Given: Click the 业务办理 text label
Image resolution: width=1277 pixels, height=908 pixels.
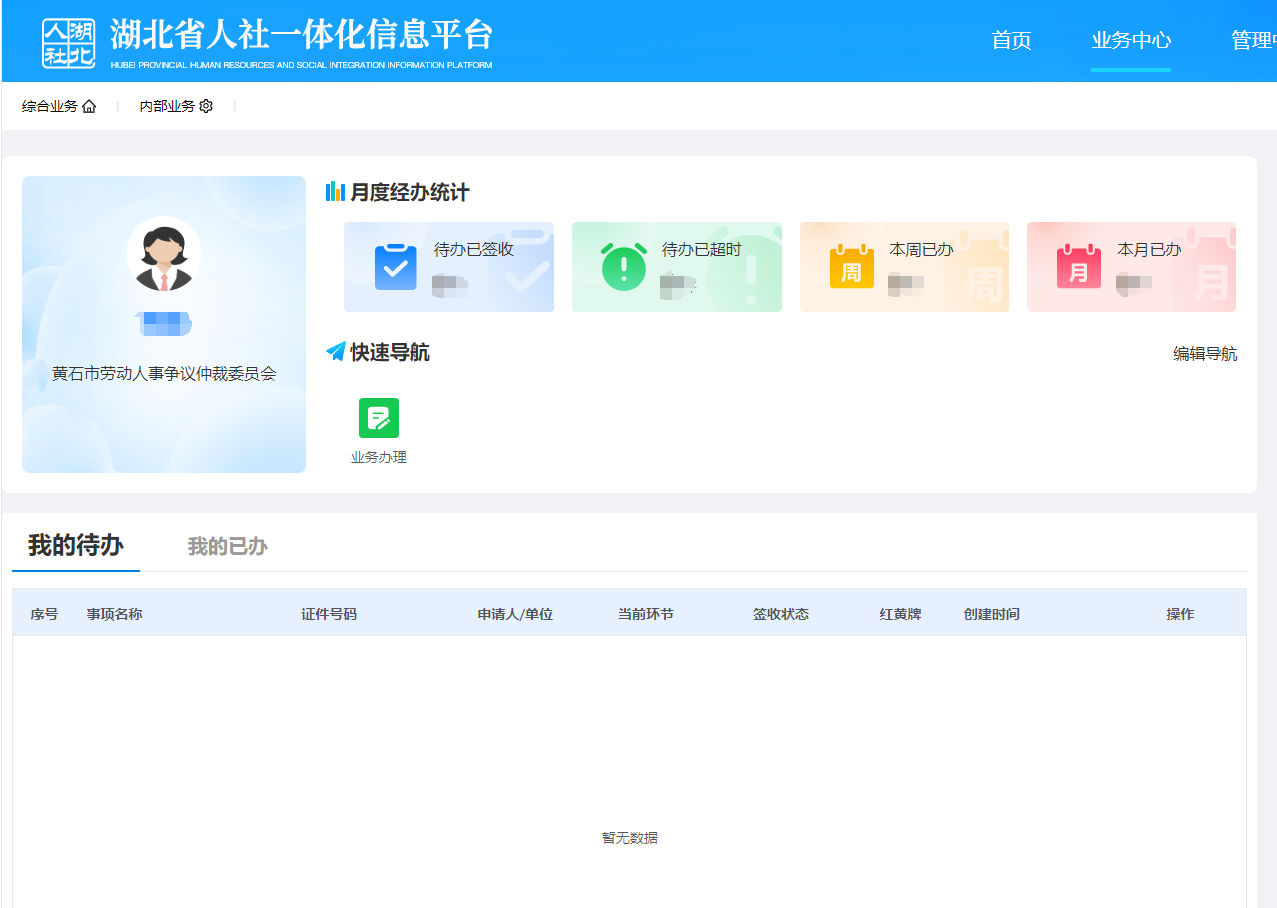Looking at the screenshot, I should coord(379,458).
